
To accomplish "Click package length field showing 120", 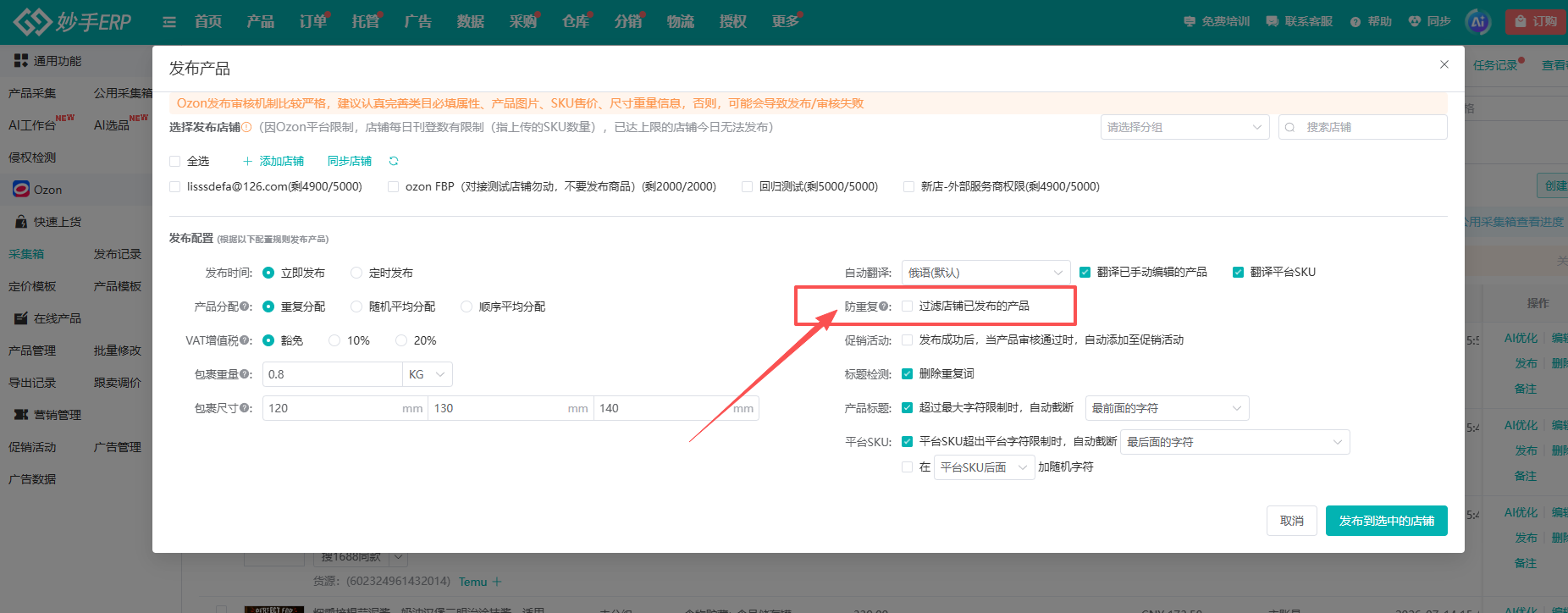I will [345, 408].
